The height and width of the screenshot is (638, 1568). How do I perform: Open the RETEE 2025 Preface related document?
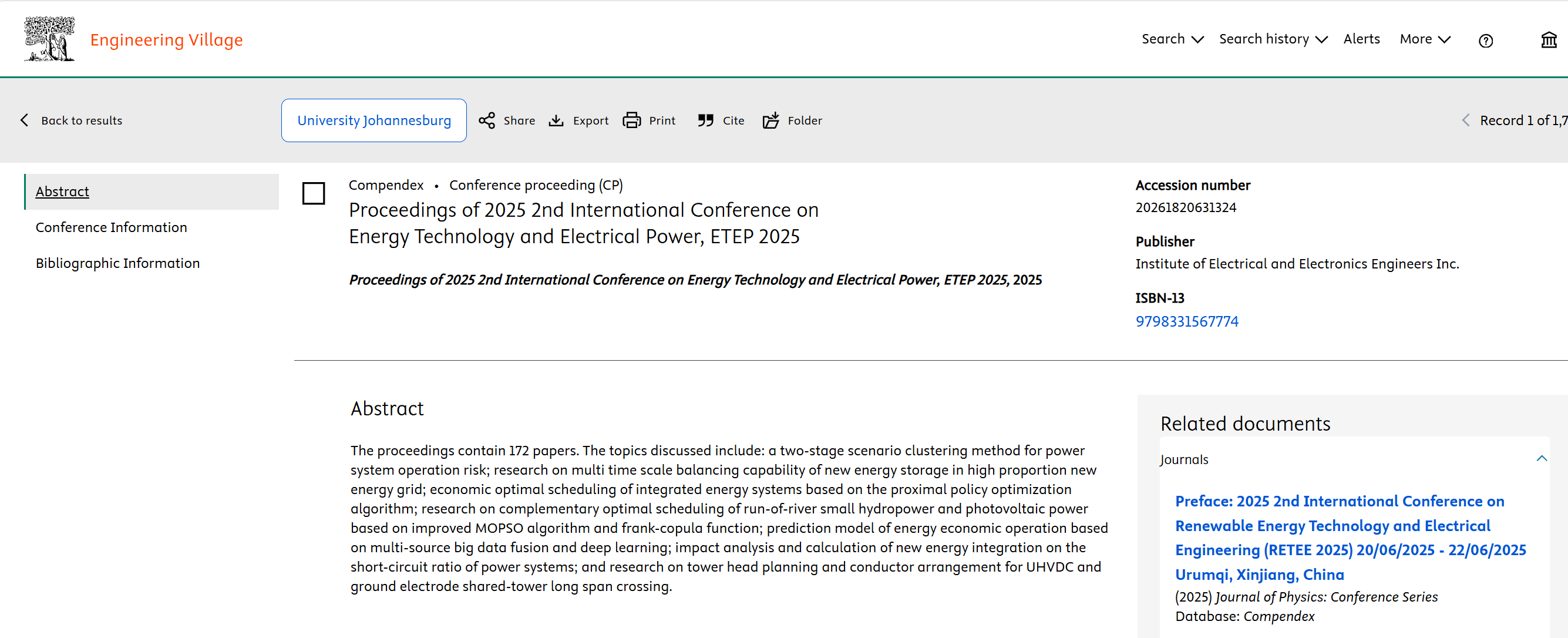pos(1350,538)
